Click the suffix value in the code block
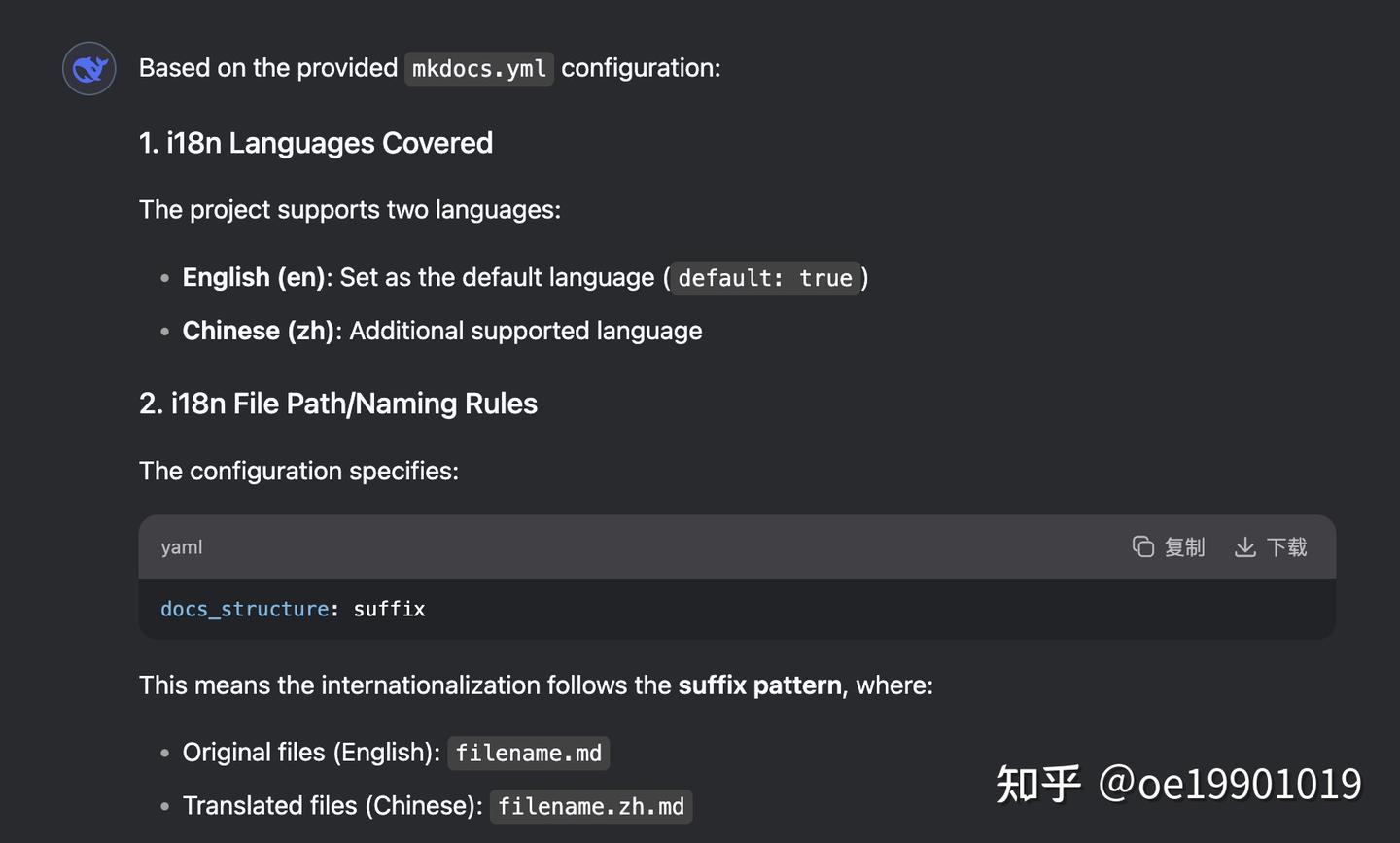1400x843 pixels. click(389, 609)
